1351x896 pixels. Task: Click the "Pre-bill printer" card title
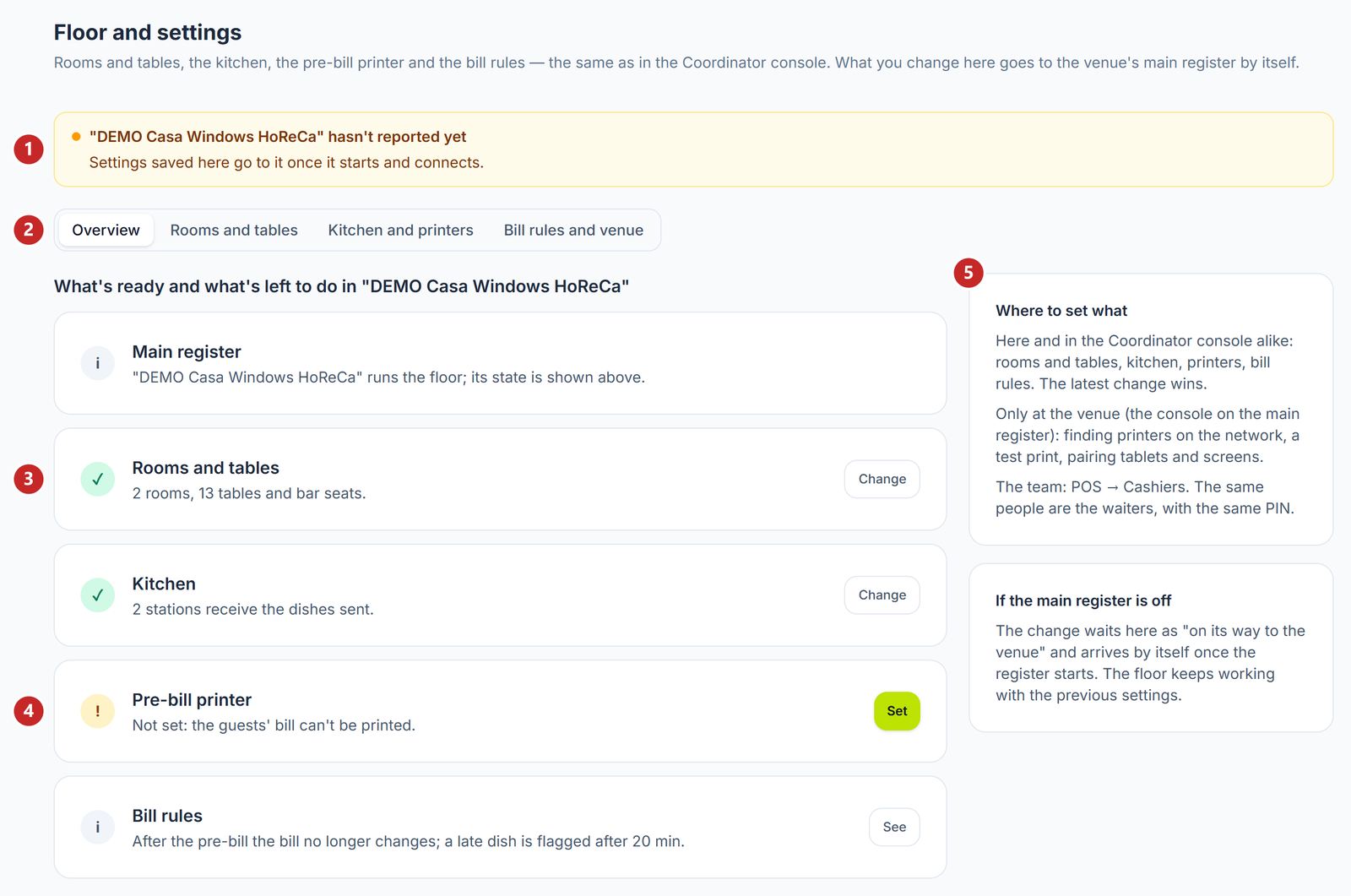[192, 700]
